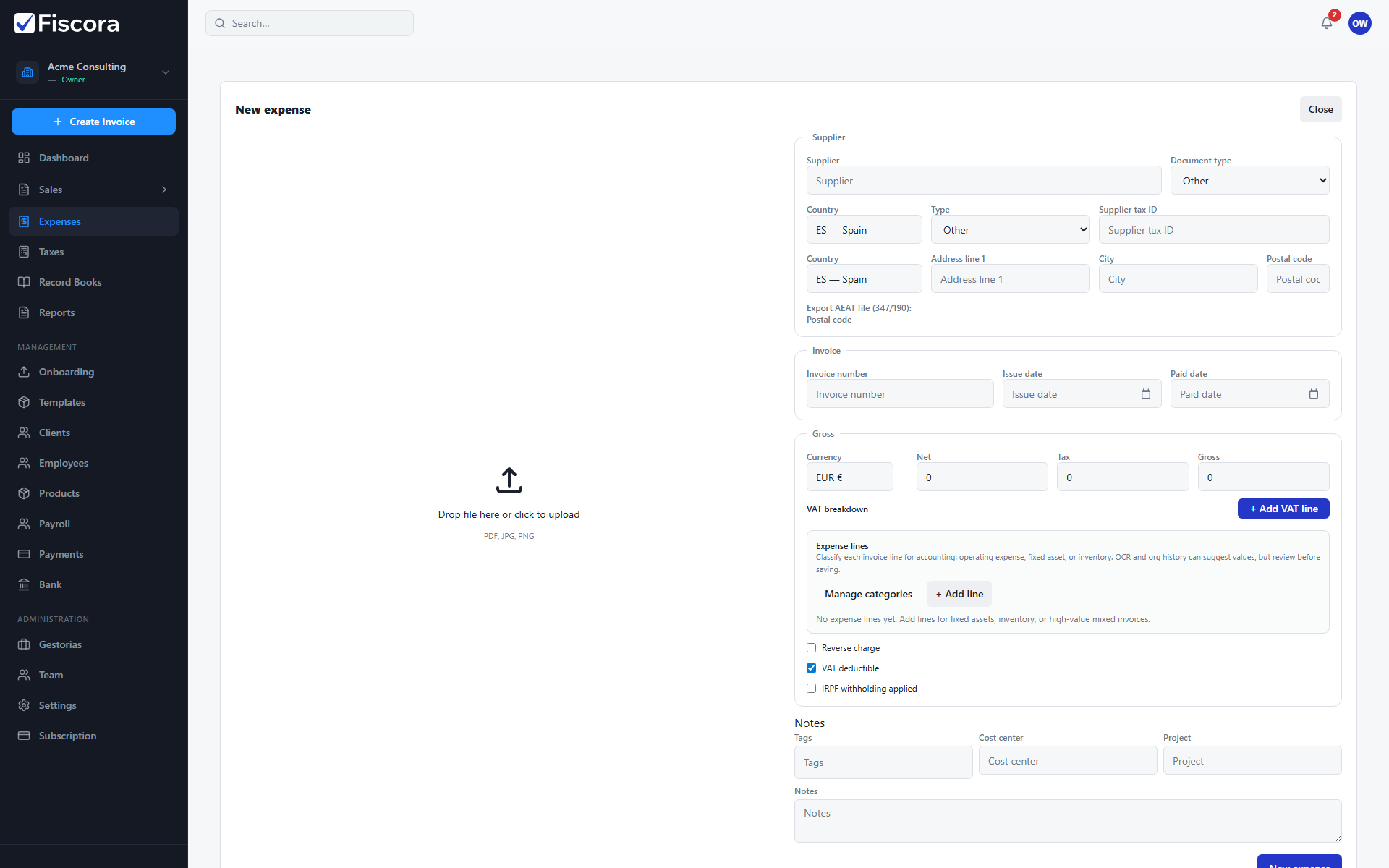Open the notifications bell
The height and width of the screenshot is (868, 1389).
click(1327, 23)
